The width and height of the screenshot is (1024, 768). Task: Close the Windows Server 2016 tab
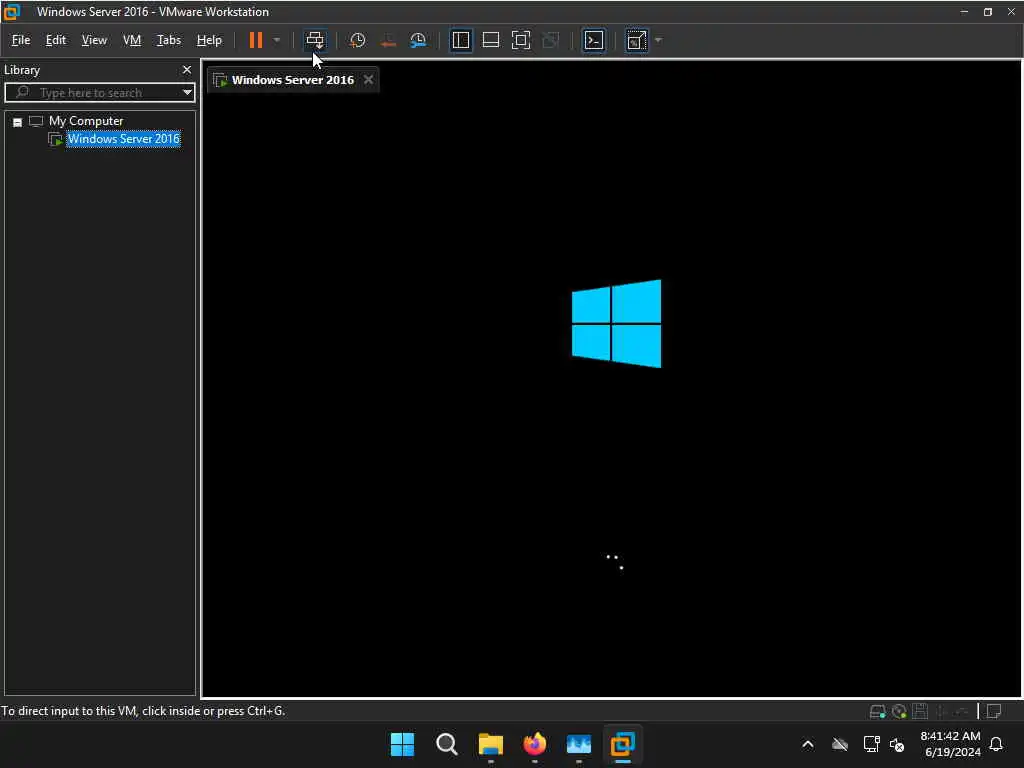click(368, 80)
